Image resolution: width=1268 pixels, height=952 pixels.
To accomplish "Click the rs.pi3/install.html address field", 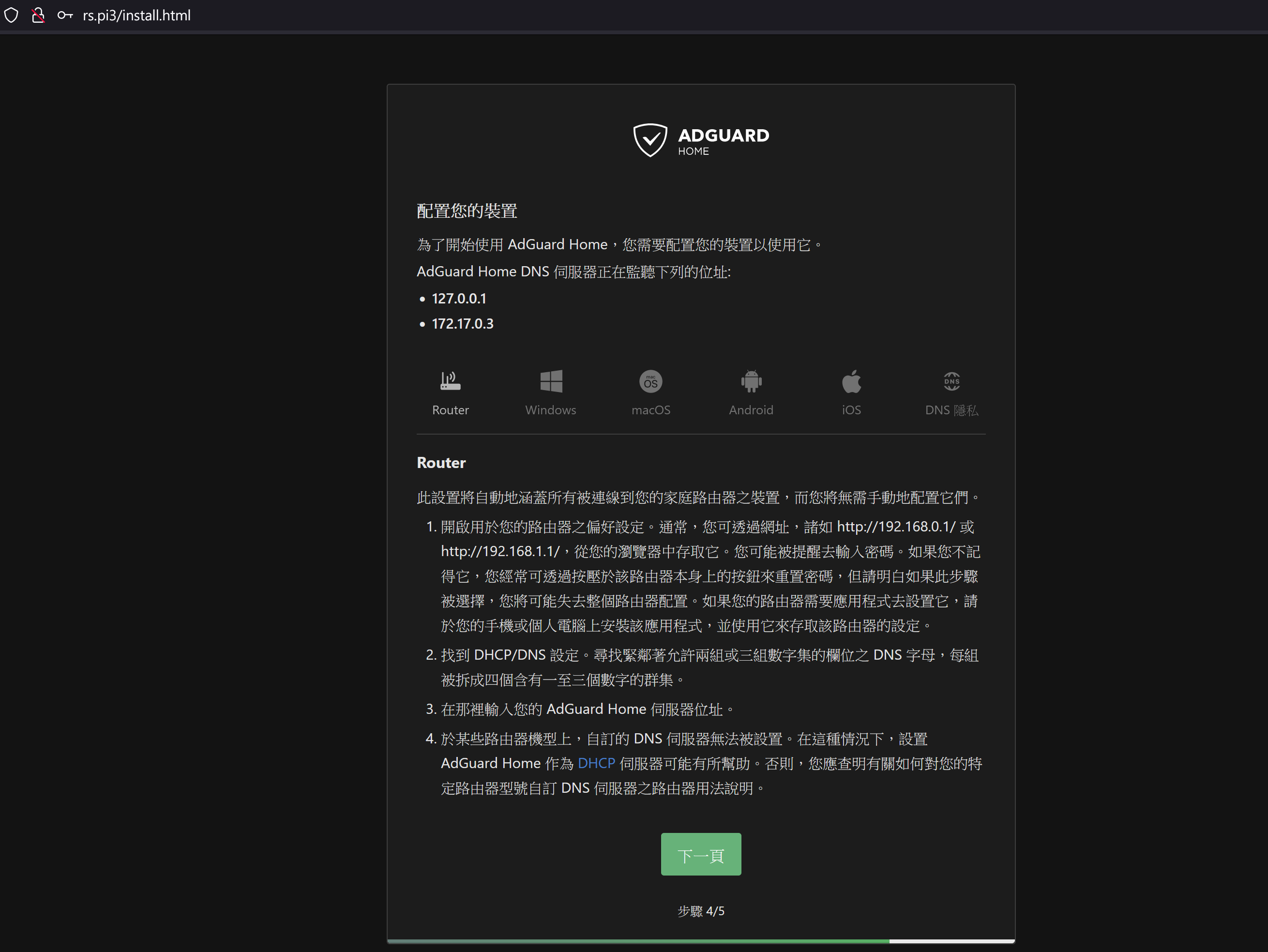I will (x=136, y=15).
